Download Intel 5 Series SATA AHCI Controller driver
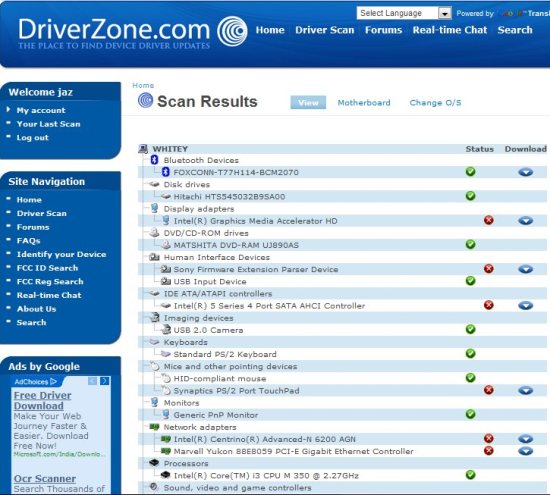Image resolution: width=550 pixels, height=495 pixels. [x=525, y=306]
